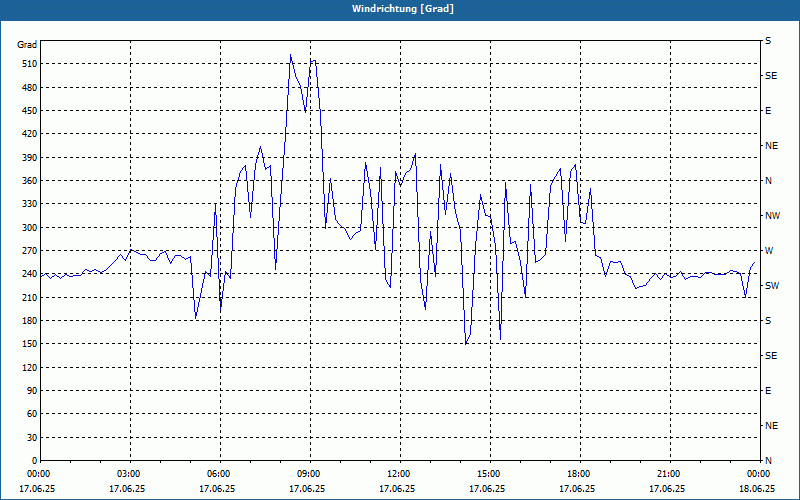
Task: Select the 450 degree axis label
Action: [30, 111]
